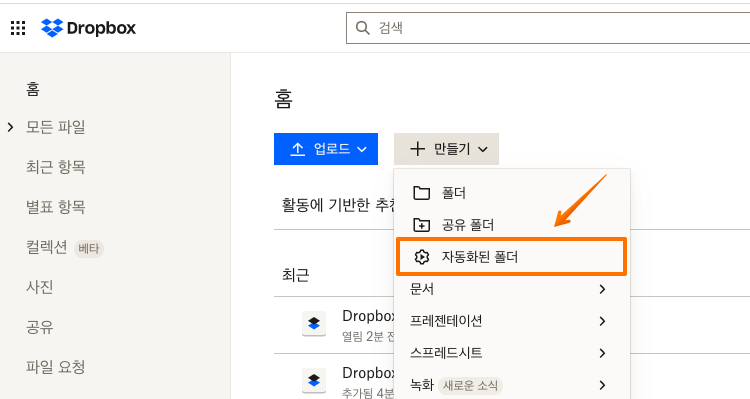The image size is (750, 399).
Task: Click the Dropbox logo
Action: pos(88,28)
